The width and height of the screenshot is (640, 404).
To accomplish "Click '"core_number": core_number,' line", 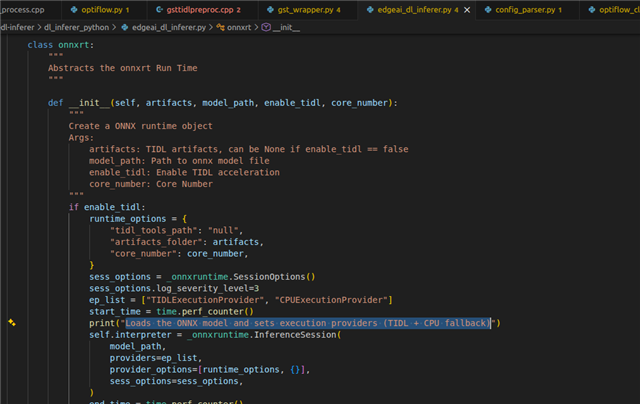I will pyautogui.click(x=179, y=253).
